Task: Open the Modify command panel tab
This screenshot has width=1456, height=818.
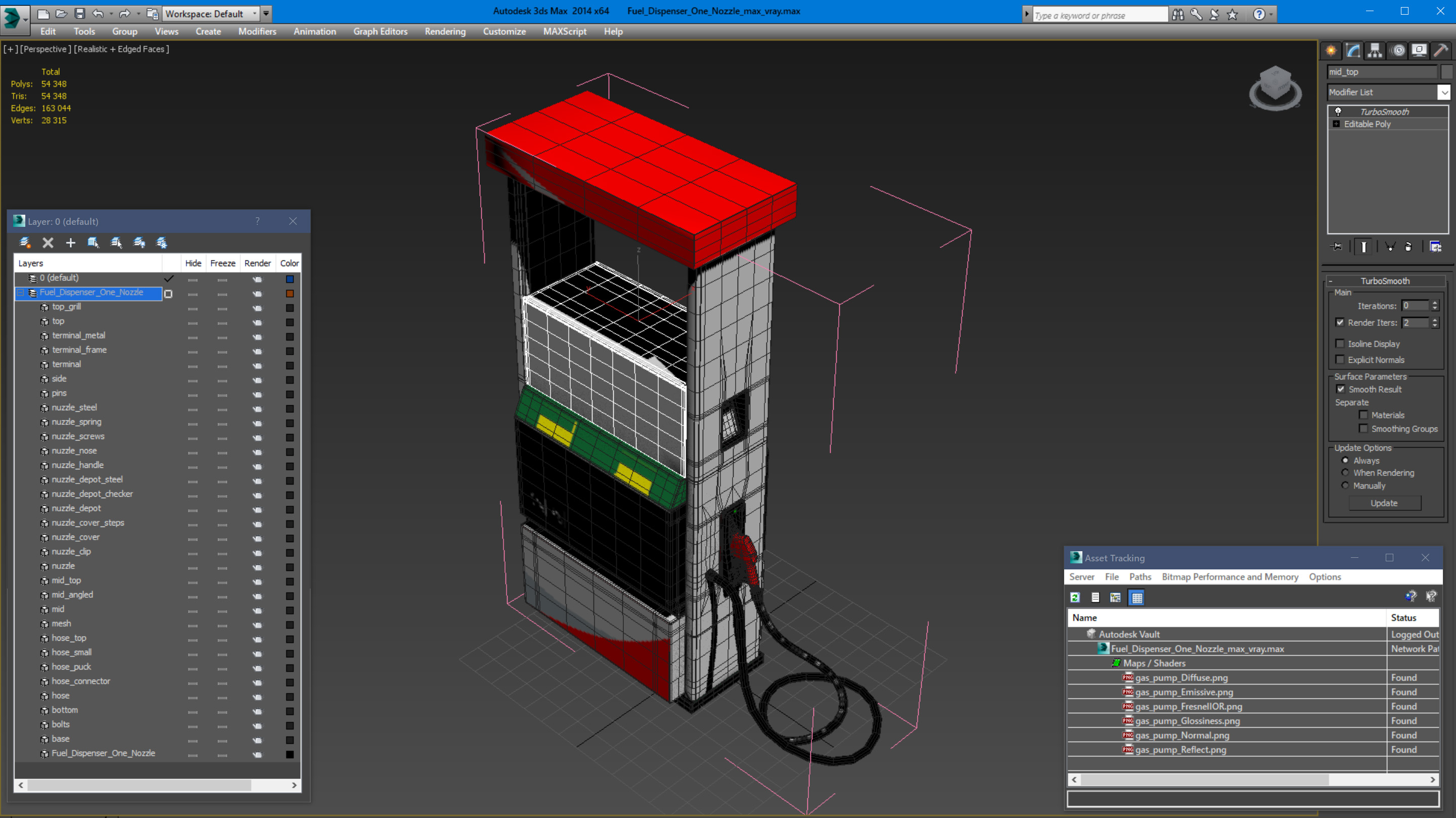Action: click(x=1353, y=51)
